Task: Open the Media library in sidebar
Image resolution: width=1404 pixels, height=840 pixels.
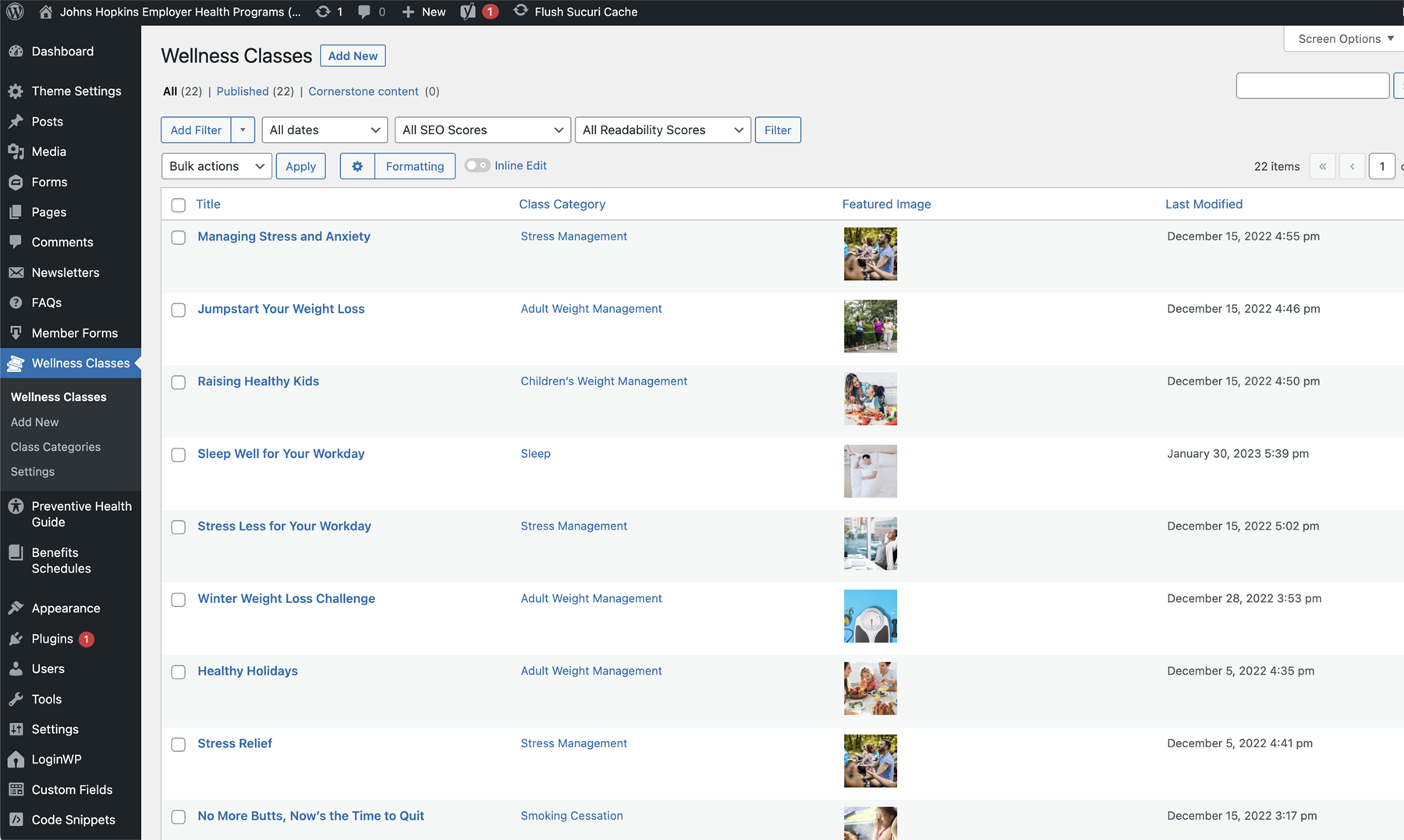Action: [x=48, y=151]
